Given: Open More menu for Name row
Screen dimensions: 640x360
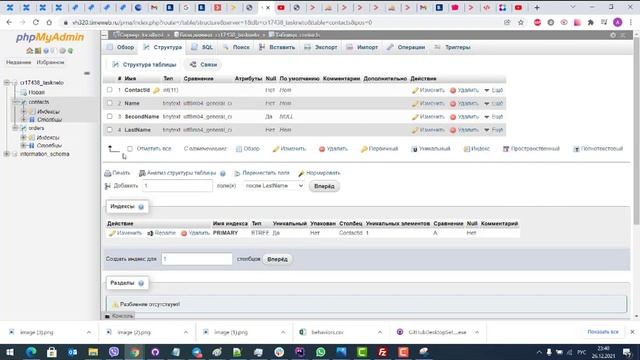Looking at the screenshot, I should pyautogui.click(x=493, y=103).
